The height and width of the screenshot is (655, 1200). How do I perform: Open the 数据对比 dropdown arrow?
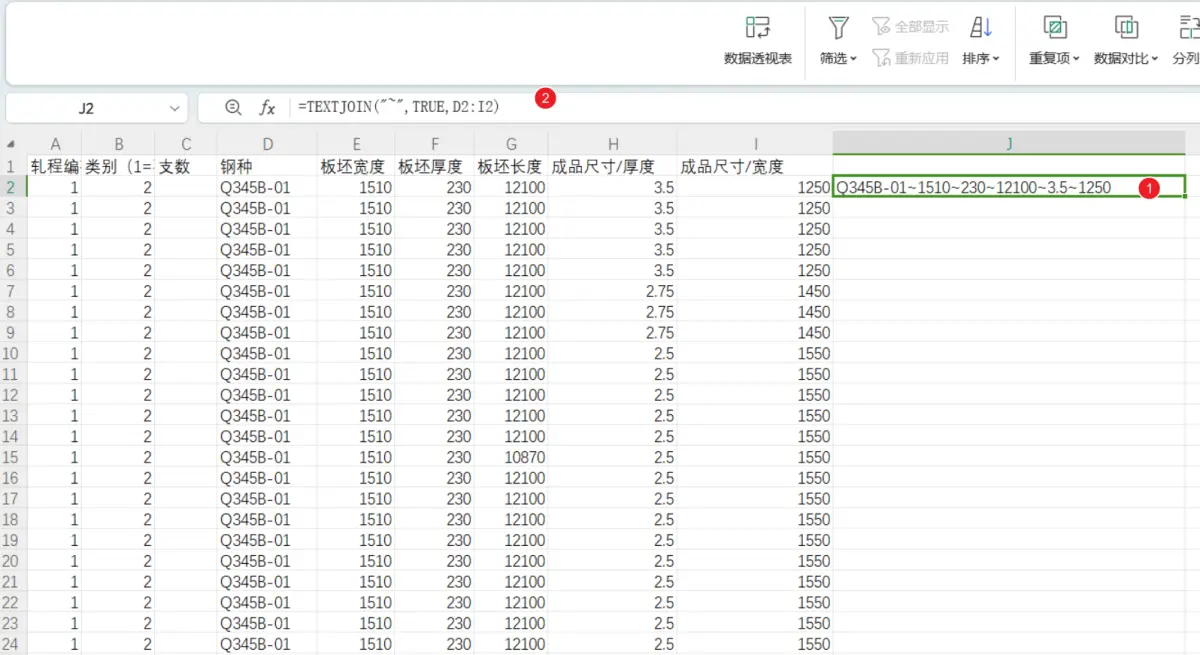coord(1155,60)
